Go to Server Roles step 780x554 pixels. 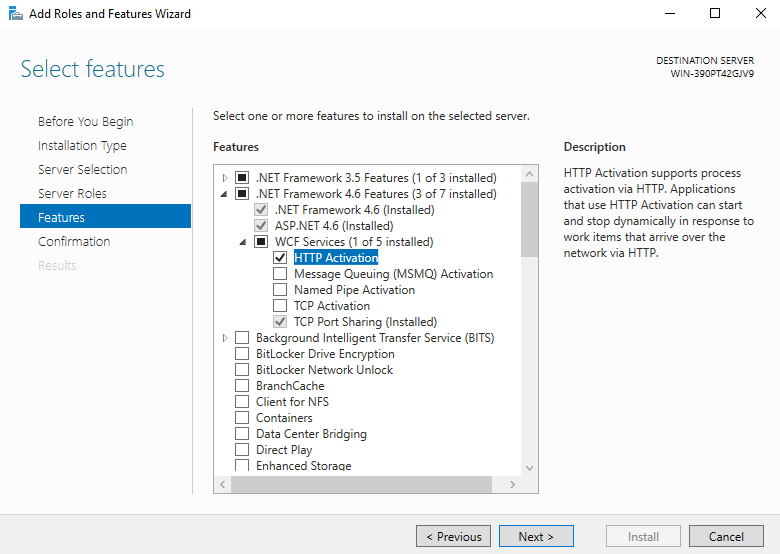[x=72, y=193]
